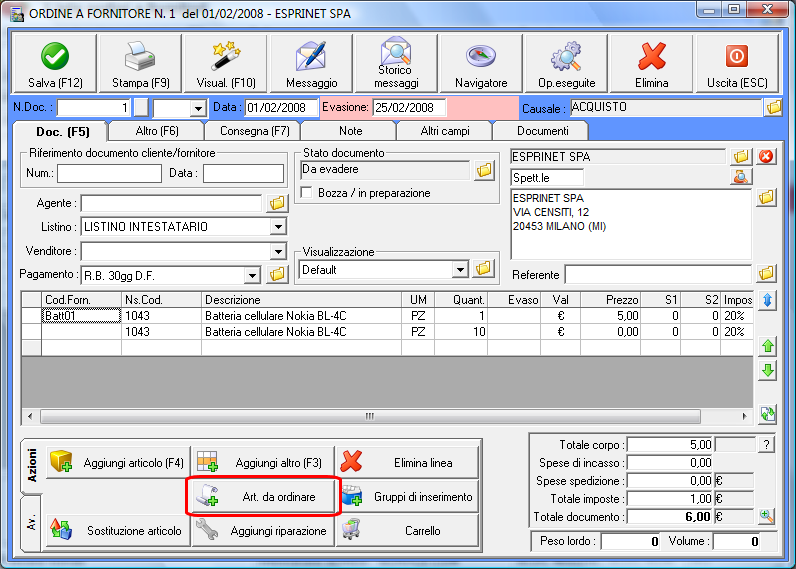Expand the Listino dropdown

tap(278, 227)
